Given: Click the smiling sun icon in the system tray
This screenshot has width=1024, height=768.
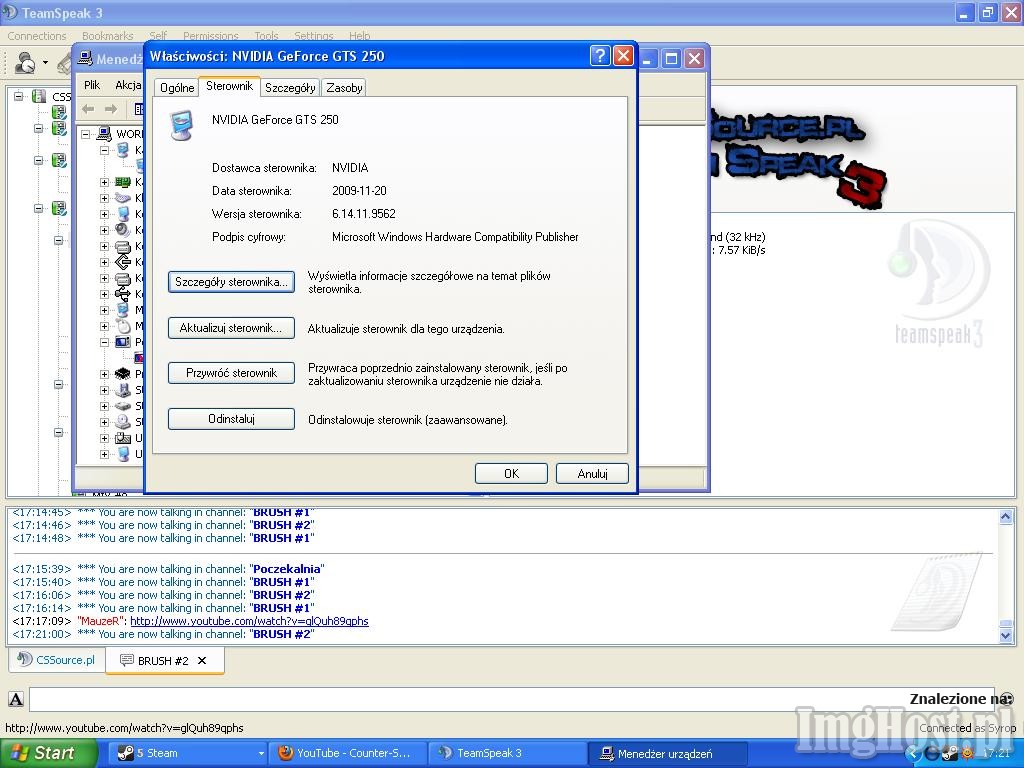Looking at the screenshot, I should coord(968,754).
